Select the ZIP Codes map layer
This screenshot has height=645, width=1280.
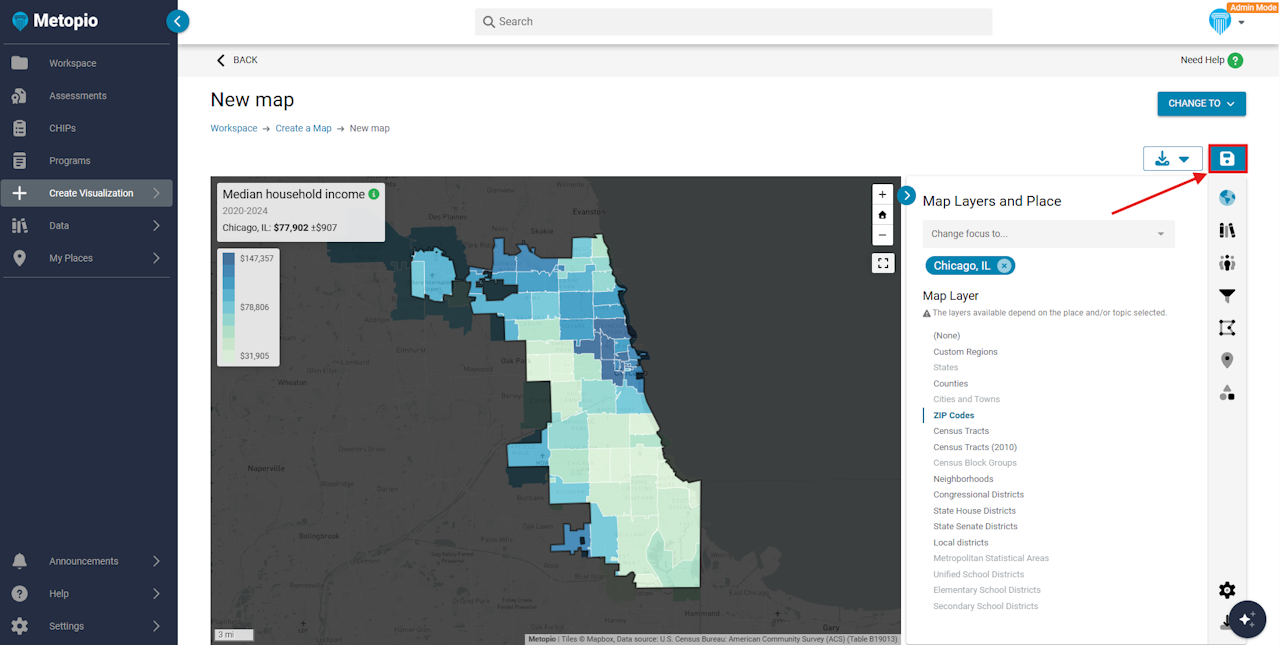pos(953,415)
